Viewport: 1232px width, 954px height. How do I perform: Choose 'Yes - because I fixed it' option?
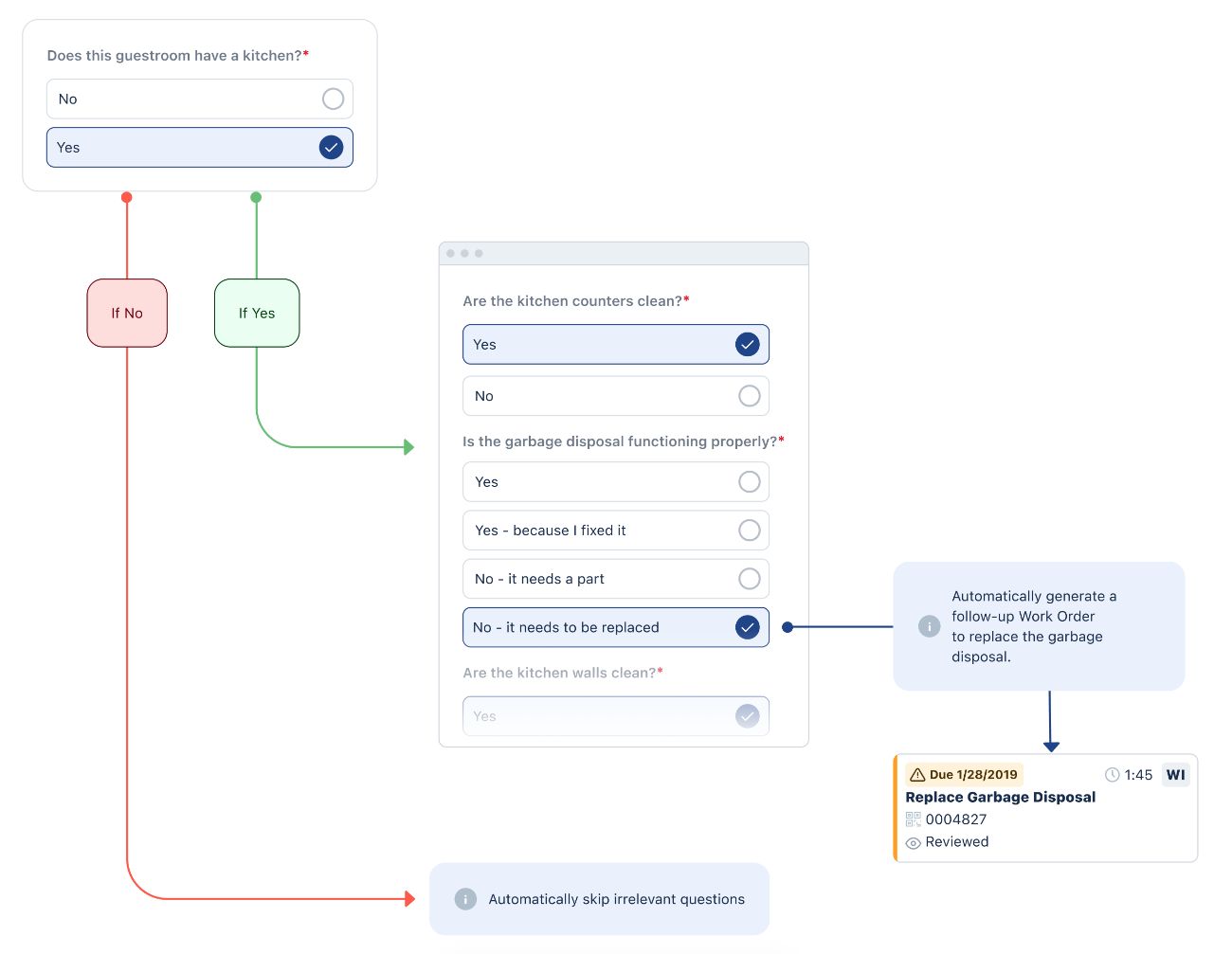[x=615, y=531]
